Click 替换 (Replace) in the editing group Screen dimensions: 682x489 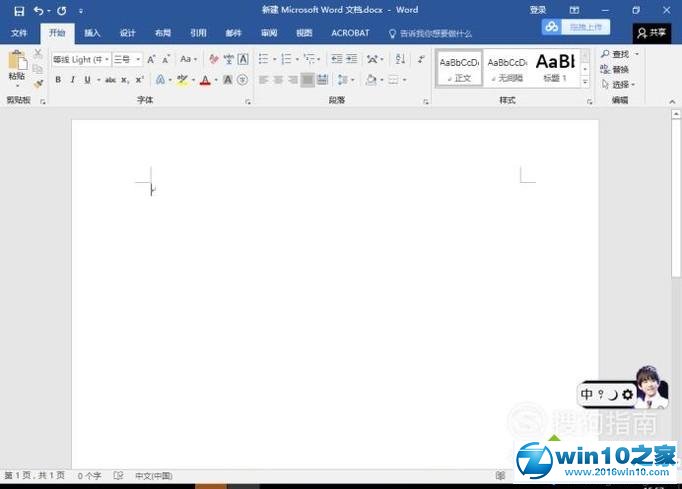coord(619,69)
